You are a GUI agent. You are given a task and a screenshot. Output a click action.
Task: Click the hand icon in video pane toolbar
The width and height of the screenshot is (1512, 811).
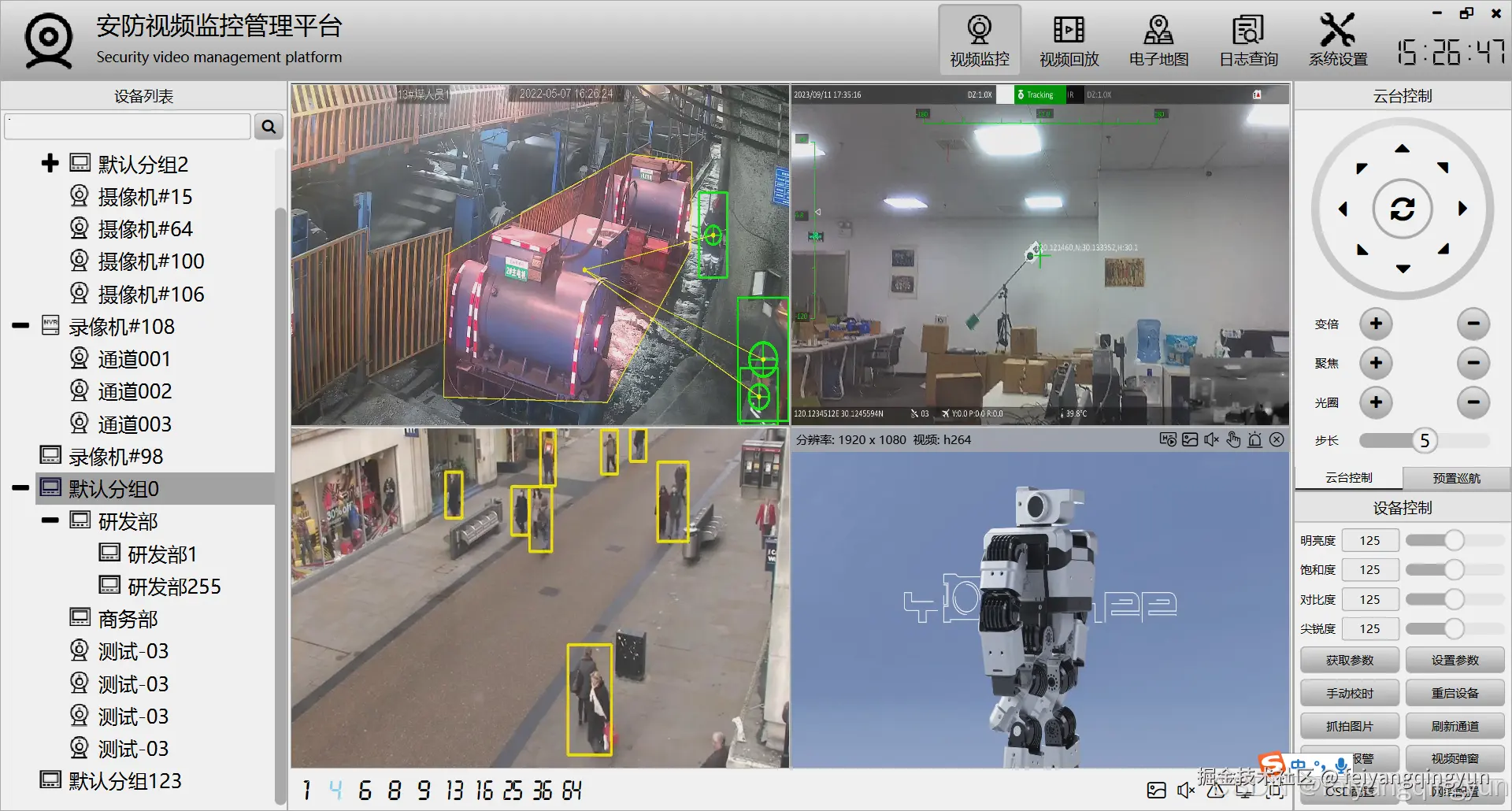1233,439
